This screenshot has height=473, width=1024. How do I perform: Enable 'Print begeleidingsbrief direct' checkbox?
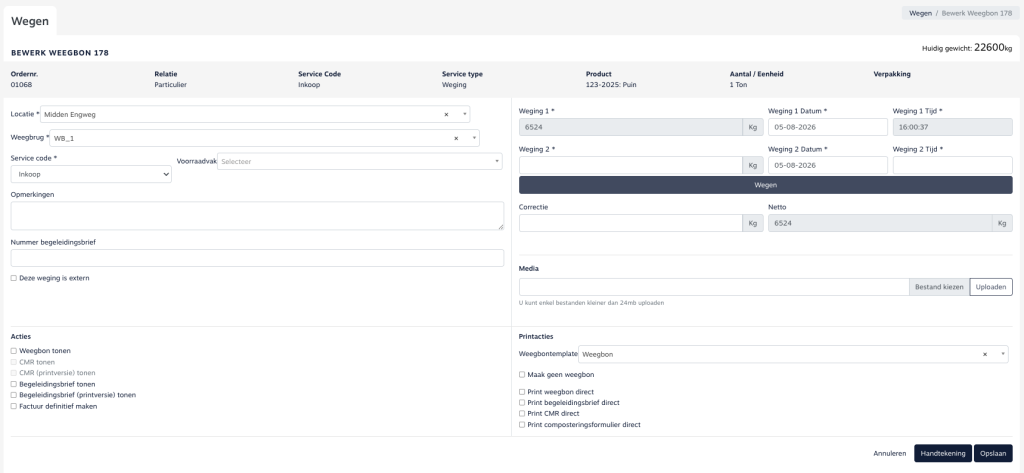click(522, 403)
